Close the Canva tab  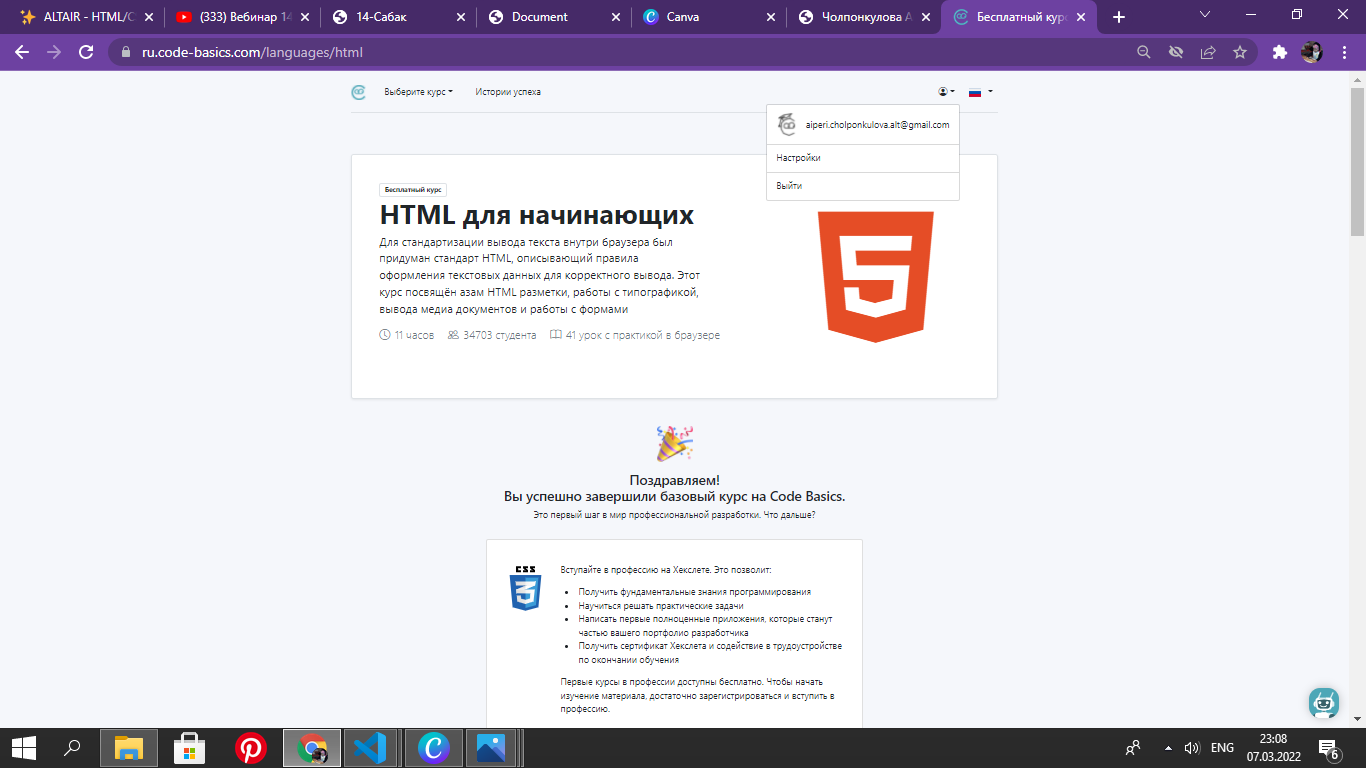[770, 17]
